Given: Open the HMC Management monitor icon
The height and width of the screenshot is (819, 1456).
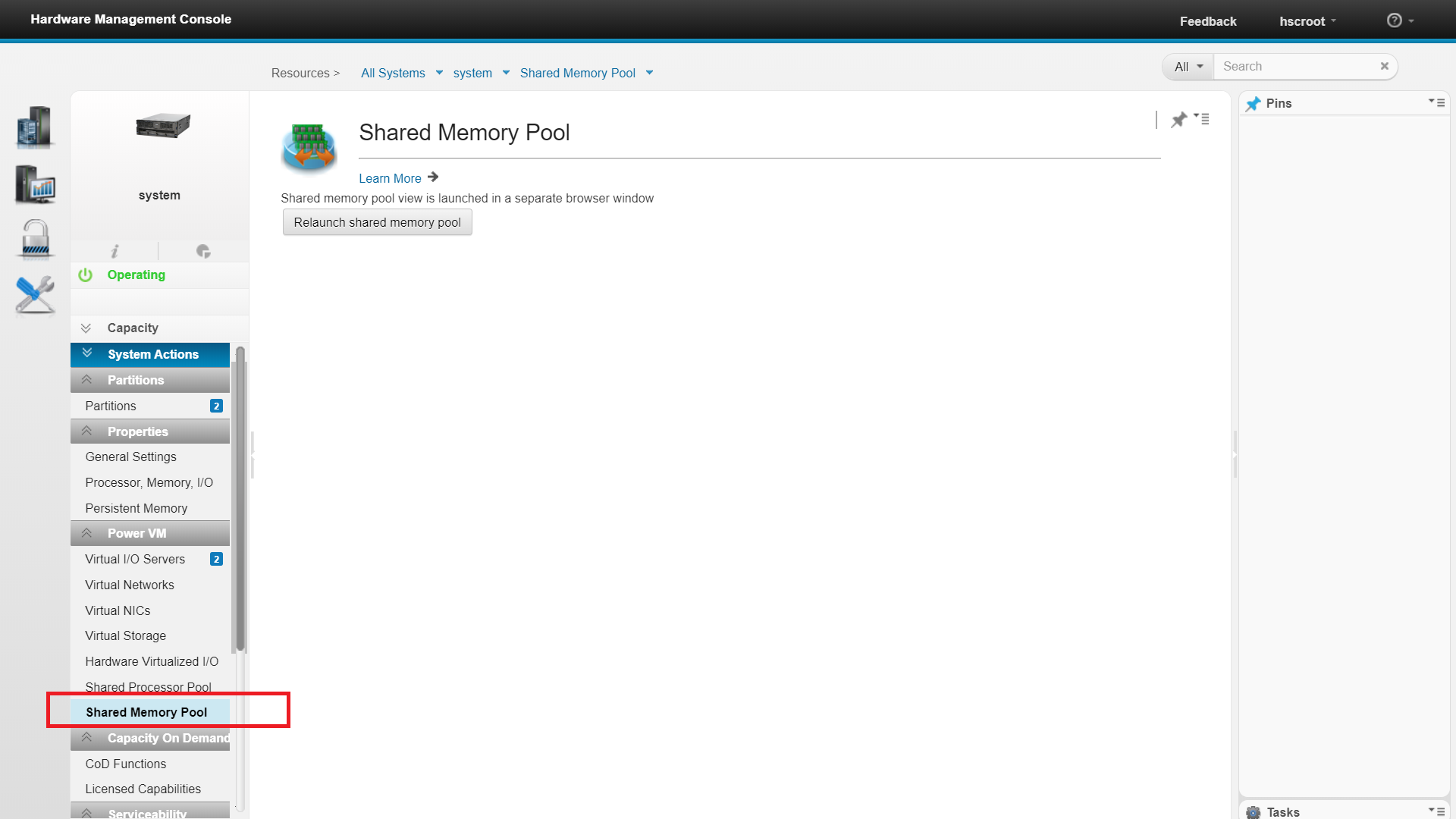Looking at the screenshot, I should 35,184.
